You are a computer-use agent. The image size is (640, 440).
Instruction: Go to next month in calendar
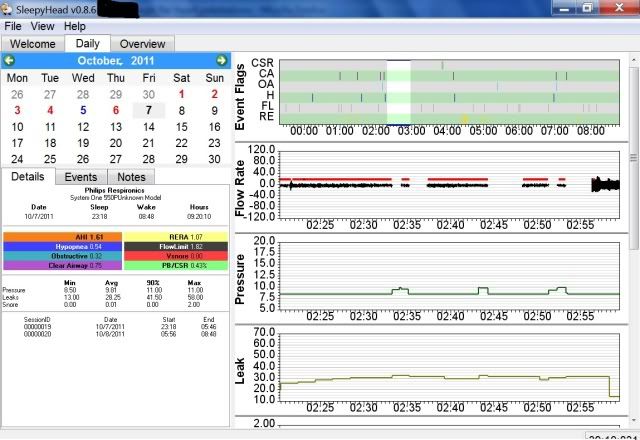pyautogui.click(x=222, y=61)
